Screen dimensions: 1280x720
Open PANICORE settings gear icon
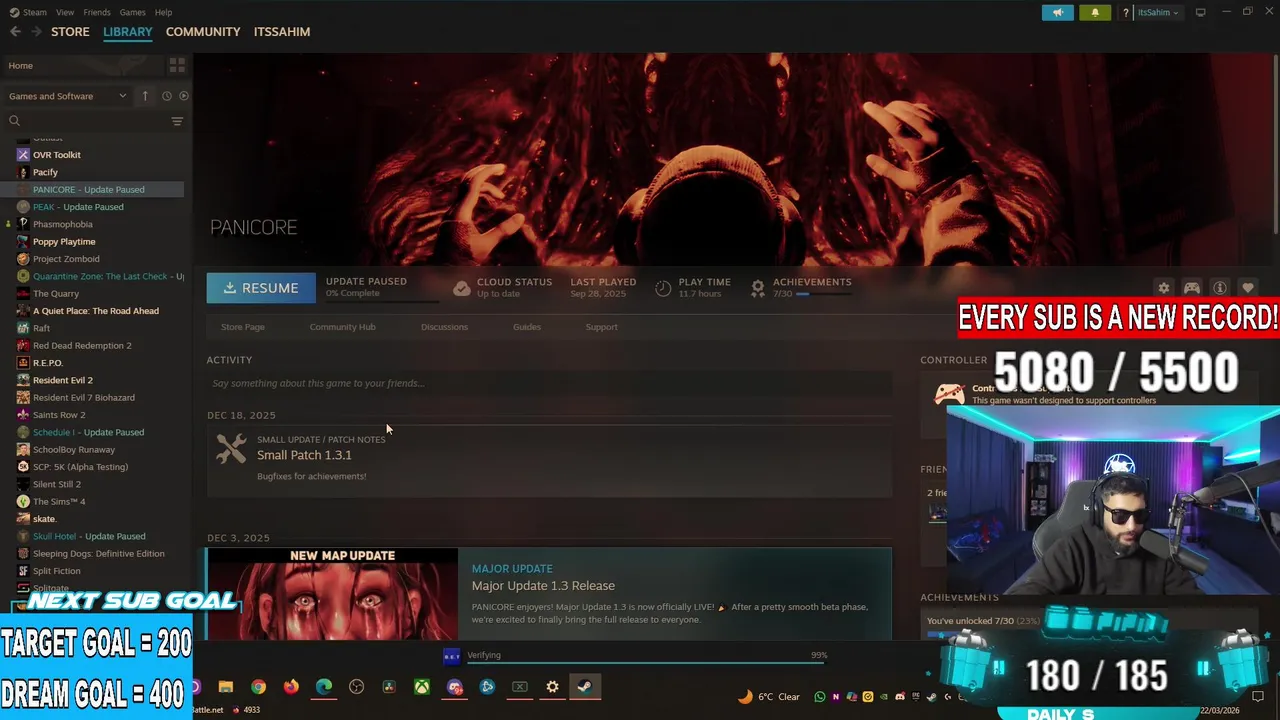[1163, 288]
